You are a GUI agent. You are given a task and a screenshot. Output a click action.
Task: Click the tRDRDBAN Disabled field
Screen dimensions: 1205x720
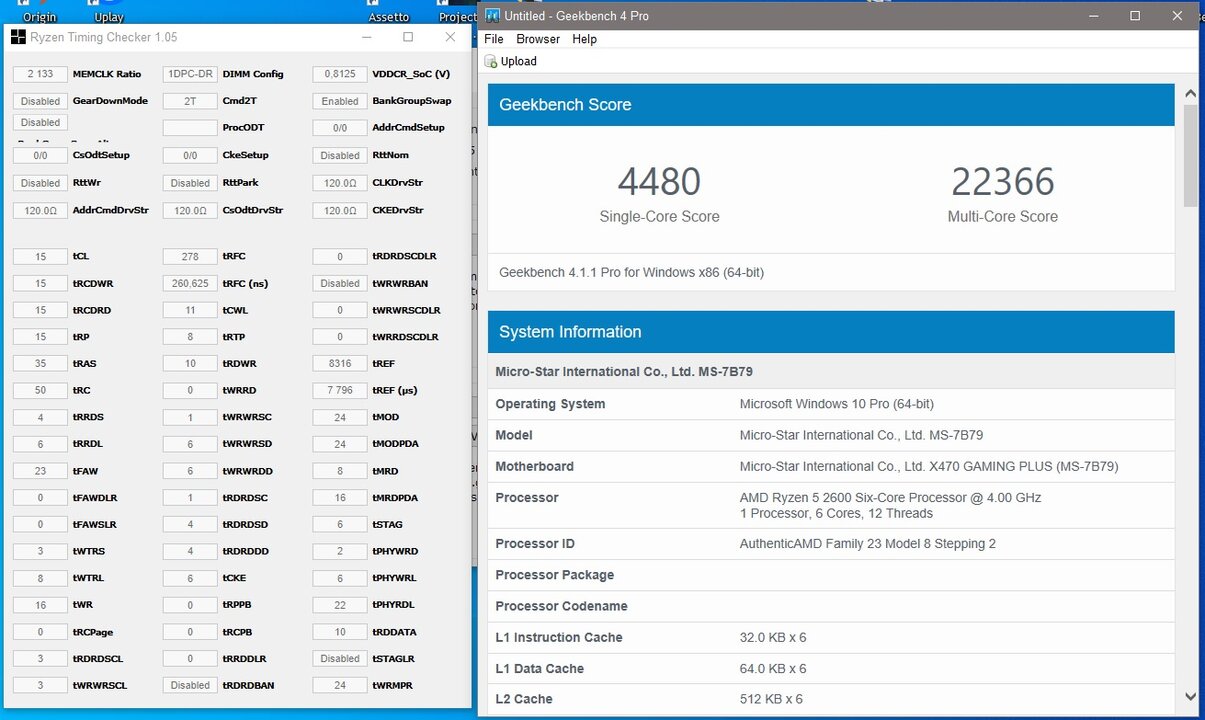(x=190, y=685)
